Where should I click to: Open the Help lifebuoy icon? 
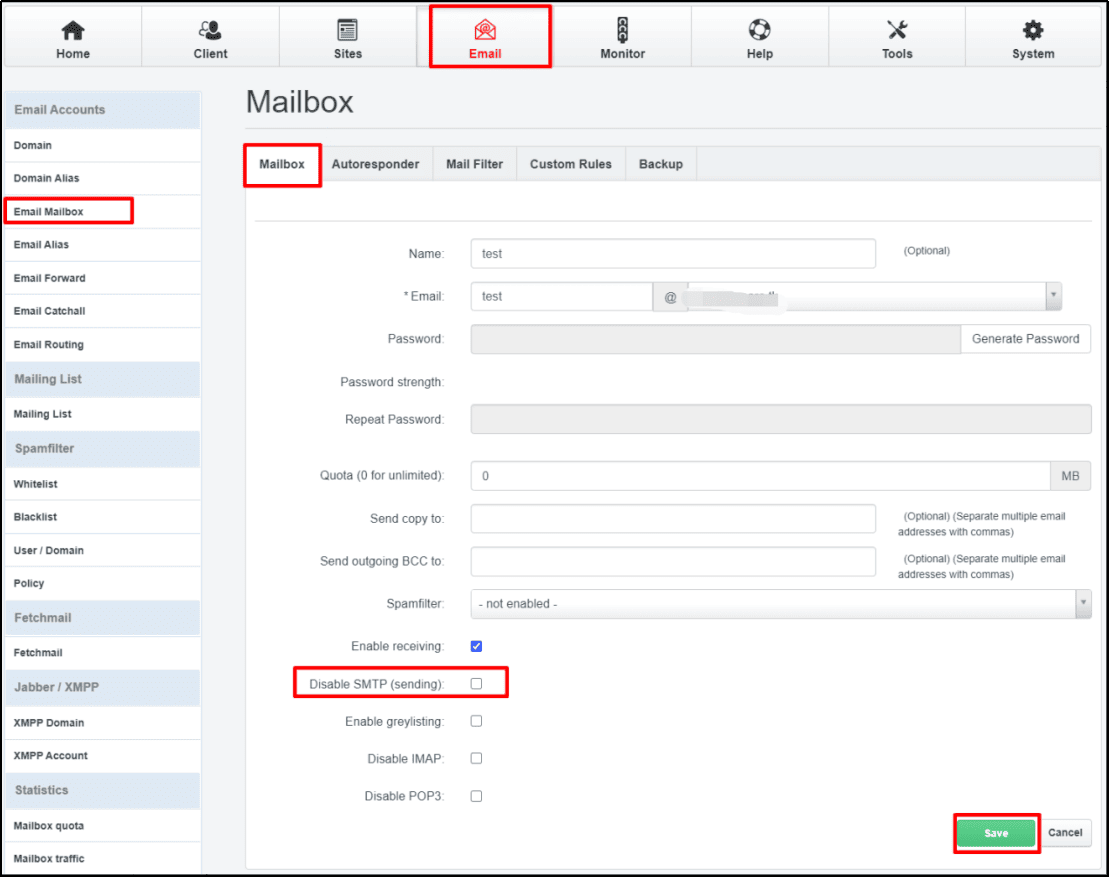(760, 30)
